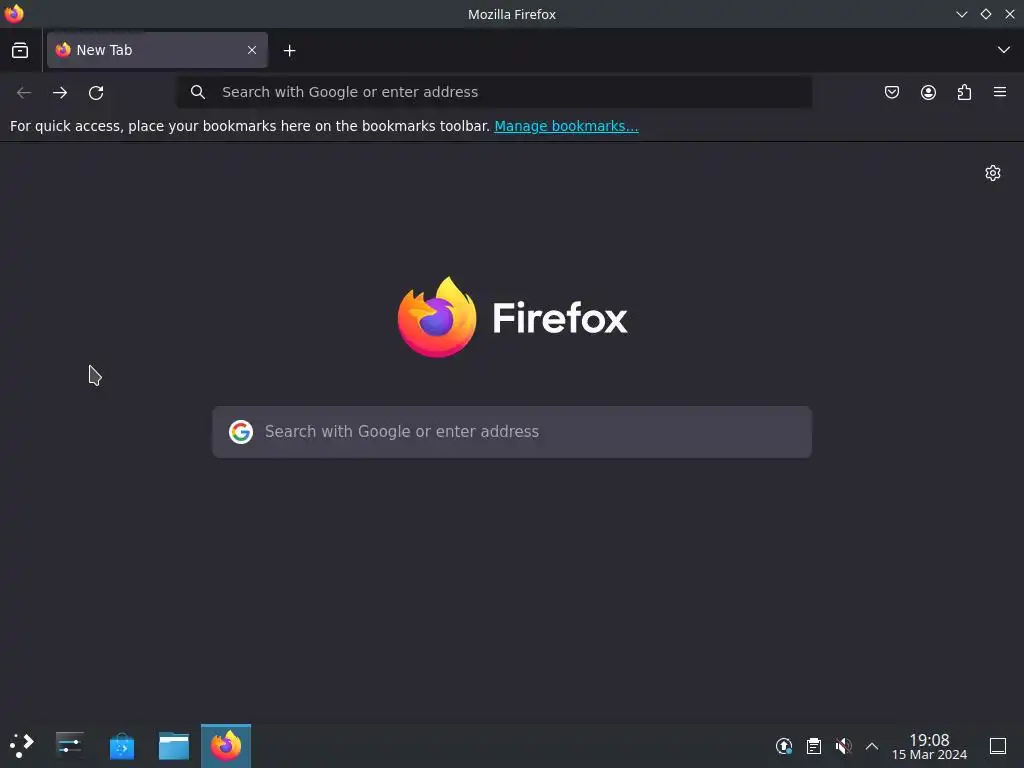Focus the top address bar field
Viewport: 1024px width, 768px height.
pyautogui.click(x=494, y=92)
